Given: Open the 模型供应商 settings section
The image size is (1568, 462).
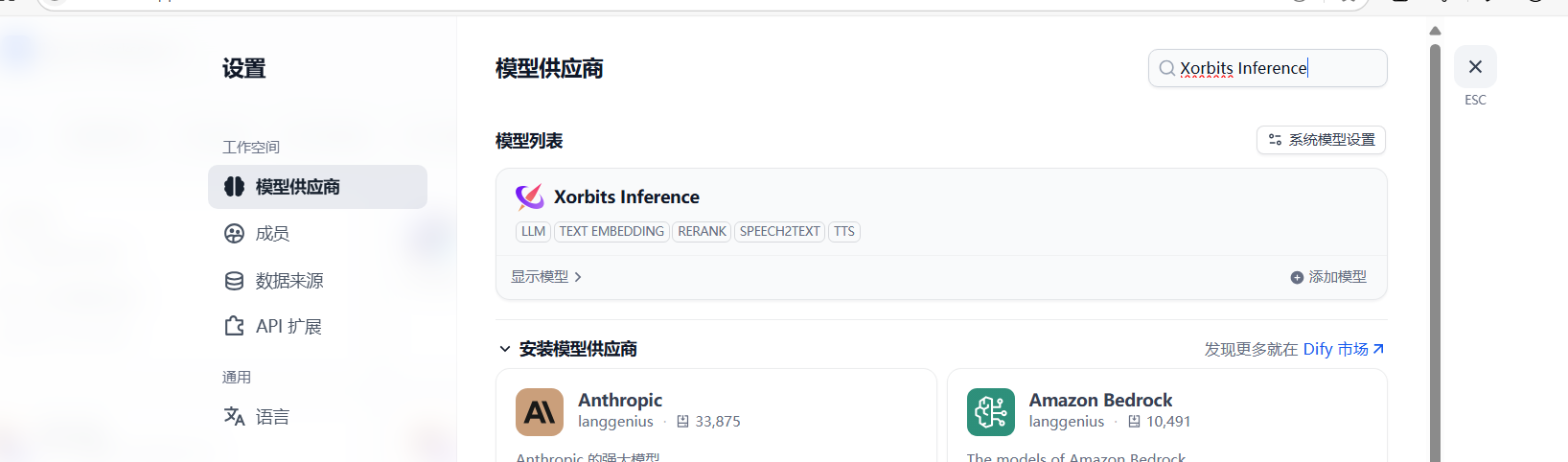Looking at the screenshot, I should click(317, 187).
